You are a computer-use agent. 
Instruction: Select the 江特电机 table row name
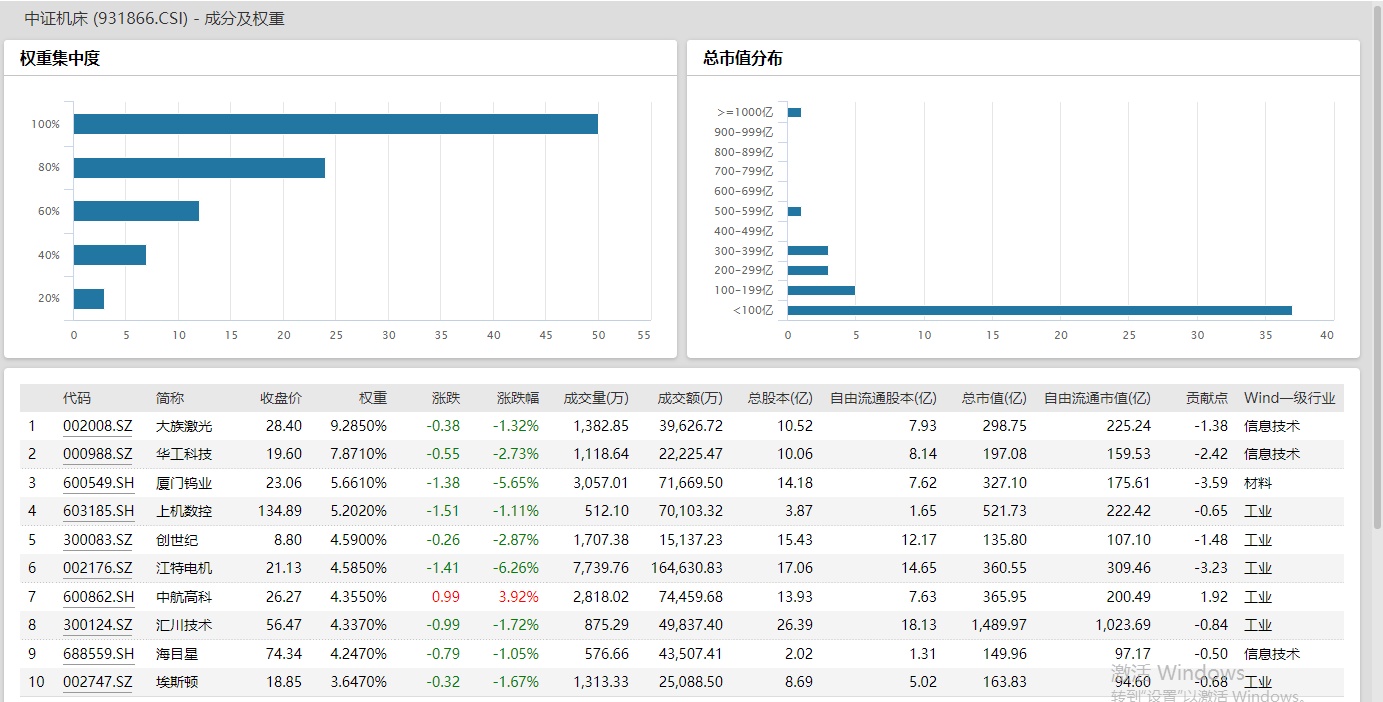[x=184, y=568]
